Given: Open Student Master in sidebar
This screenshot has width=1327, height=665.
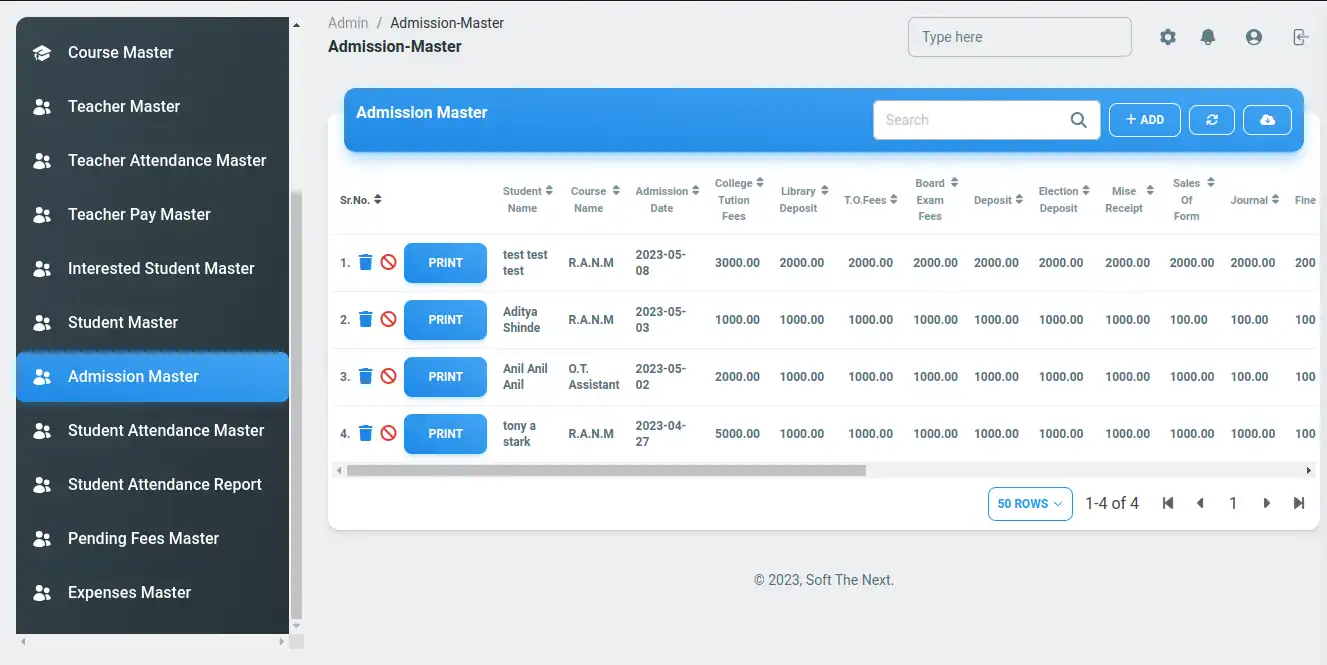Looking at the screenshot, I should [x=123, y=322].
